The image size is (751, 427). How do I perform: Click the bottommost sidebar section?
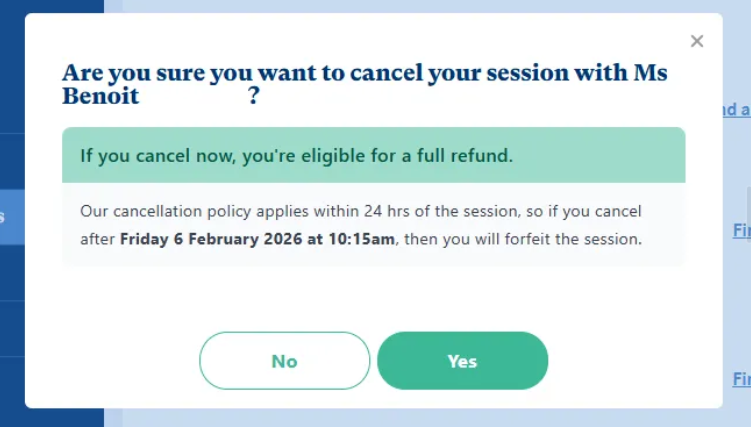tap(11, 390)
